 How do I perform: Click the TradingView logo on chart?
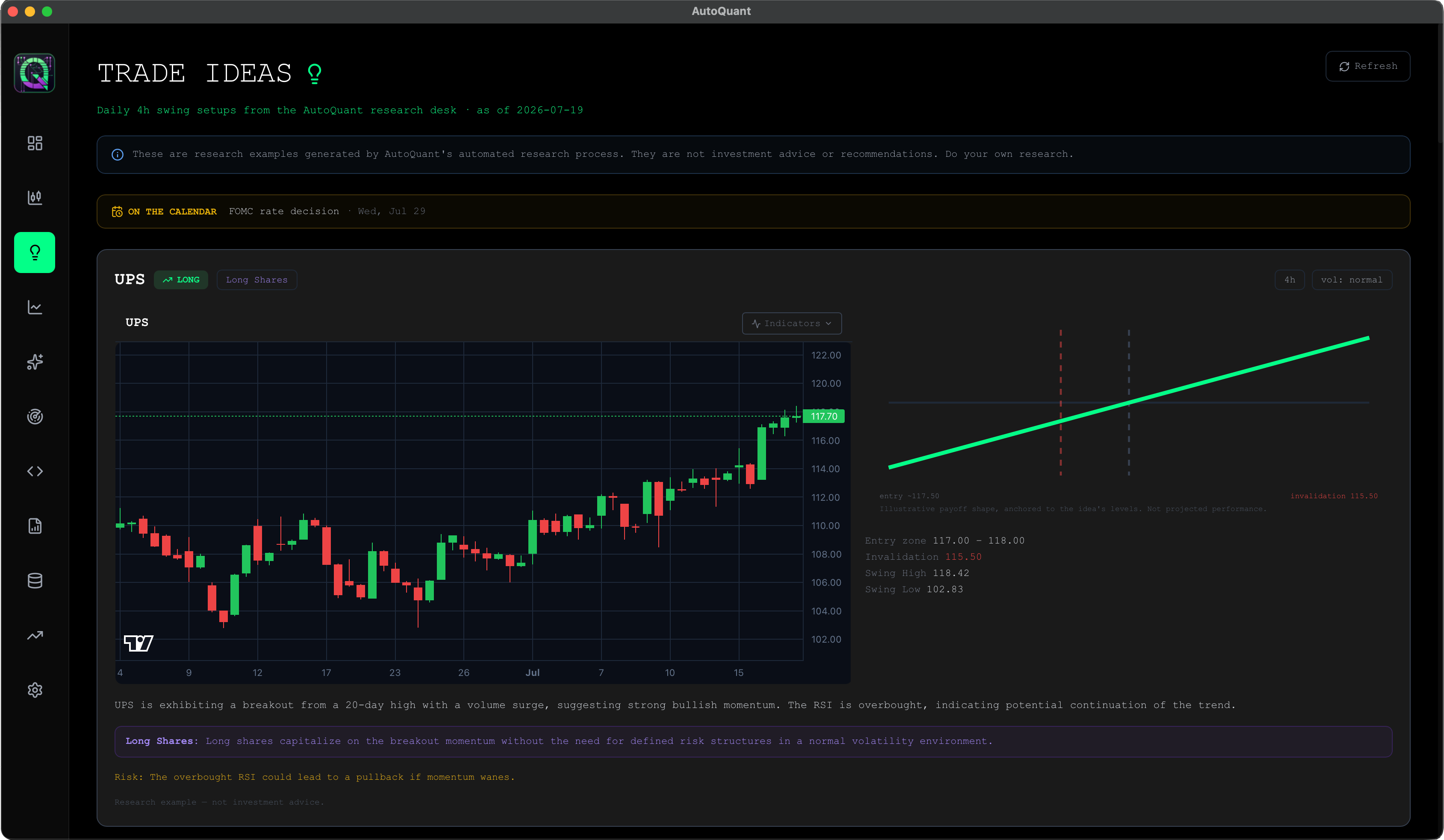click(139, 643)
